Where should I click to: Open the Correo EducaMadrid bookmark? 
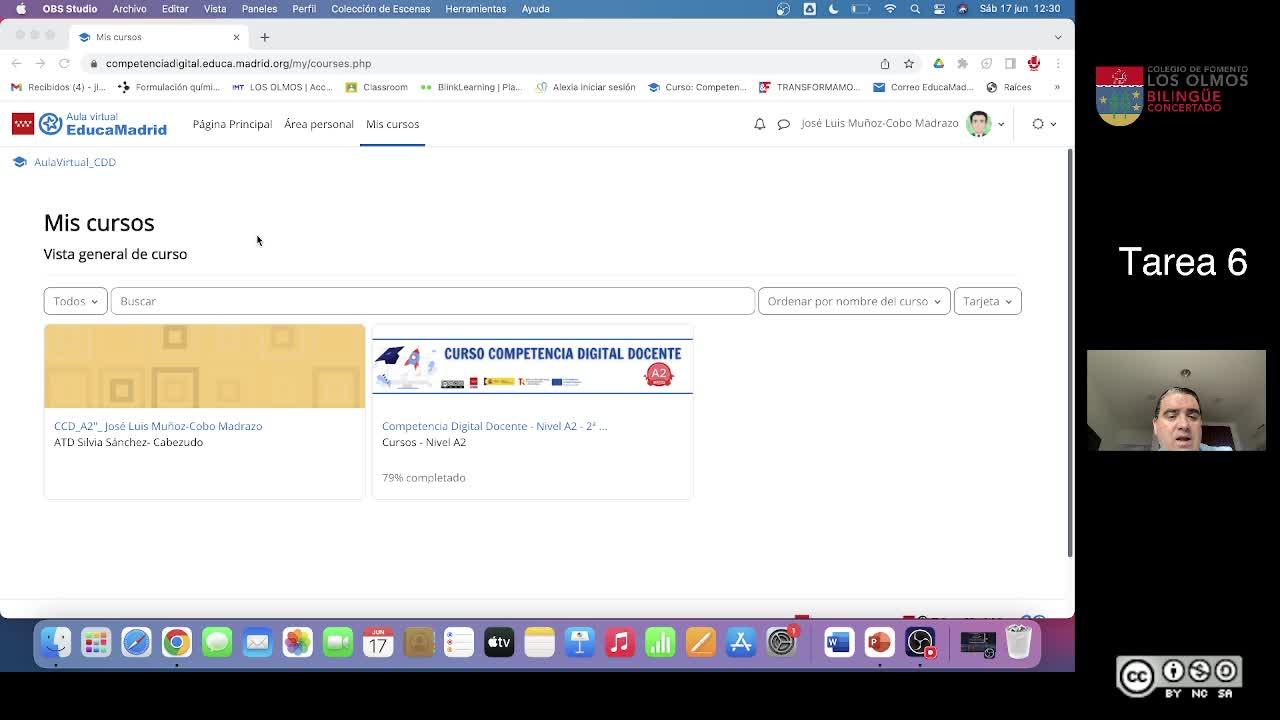pyautogui.click(x=924, y=87)
